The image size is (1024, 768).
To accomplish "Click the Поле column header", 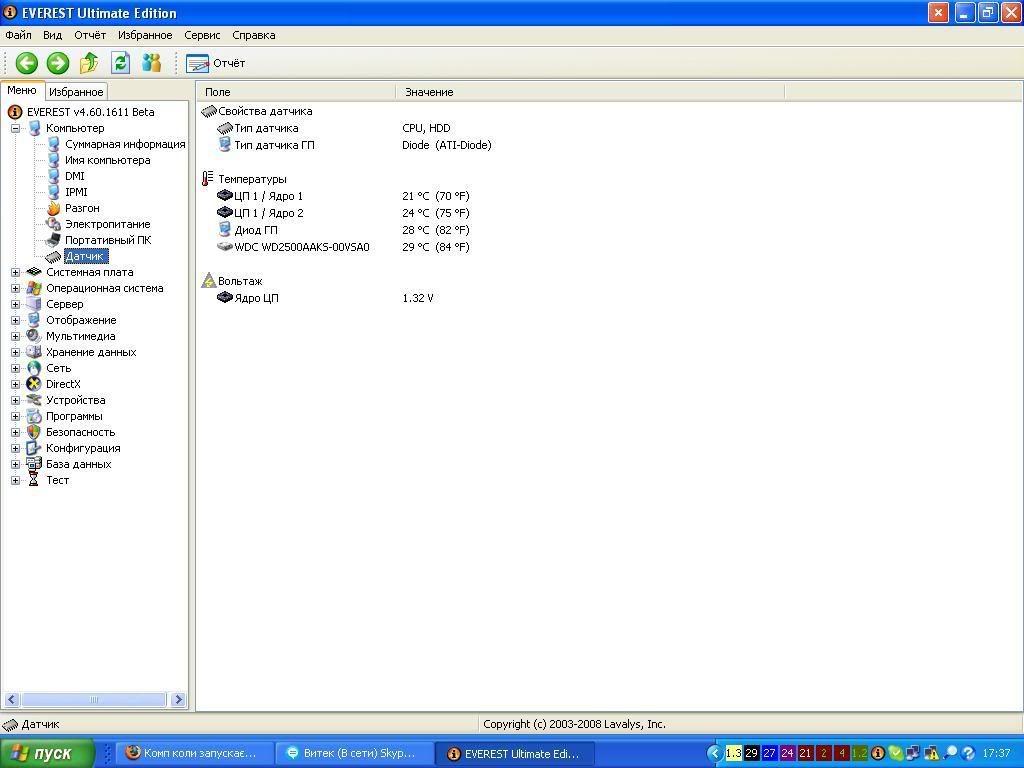I will (x=296, y=92).
